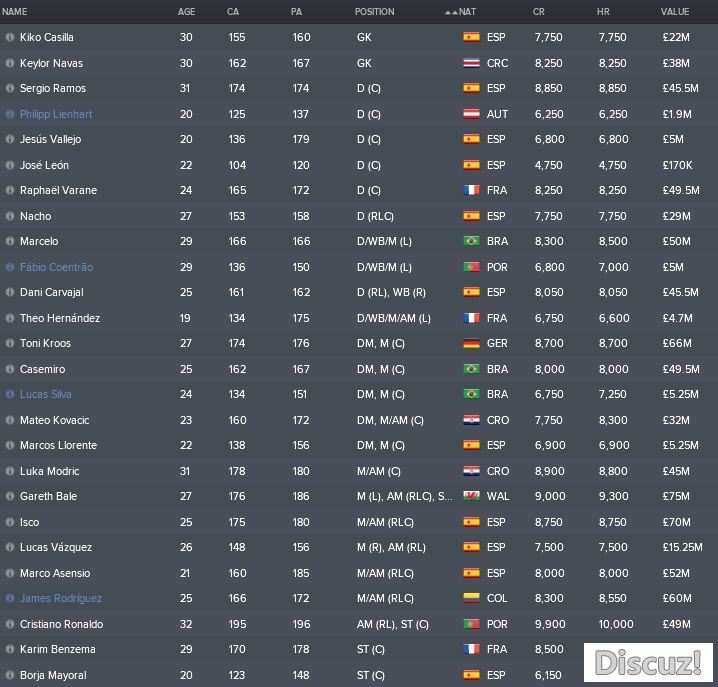This screenshot has height=687, width=718.
Task: Open info icon beside Lucas Vázquez
Action: 10,547
